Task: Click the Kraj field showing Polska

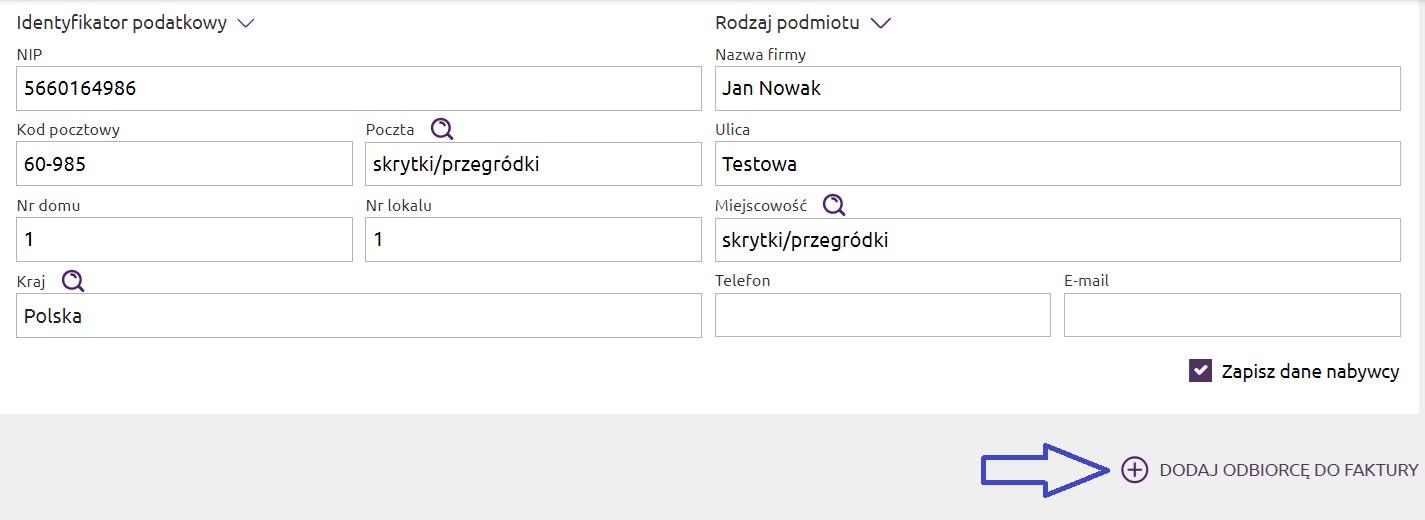Action: 359,316
